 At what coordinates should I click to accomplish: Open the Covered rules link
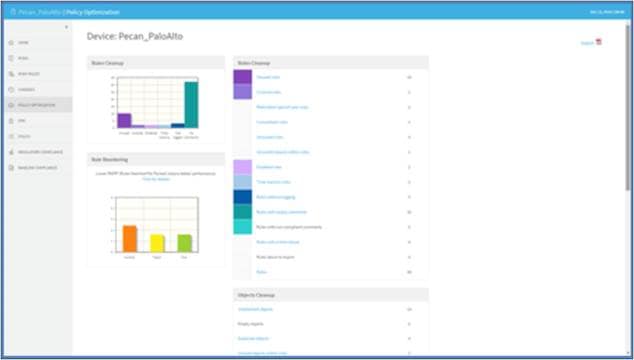tap(268, 92)
